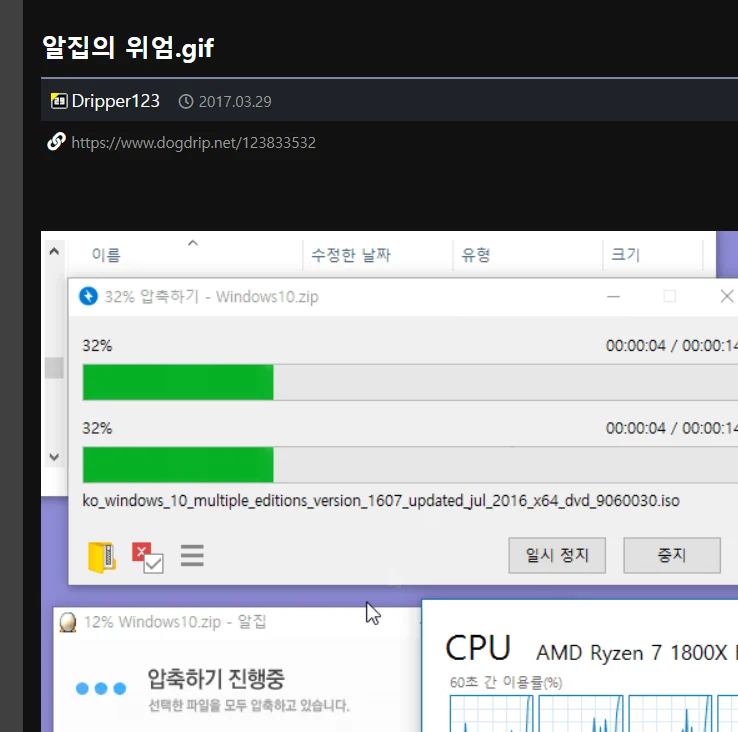Sort by the 크기 column header
738x732 pixels.
coord(626,255)
